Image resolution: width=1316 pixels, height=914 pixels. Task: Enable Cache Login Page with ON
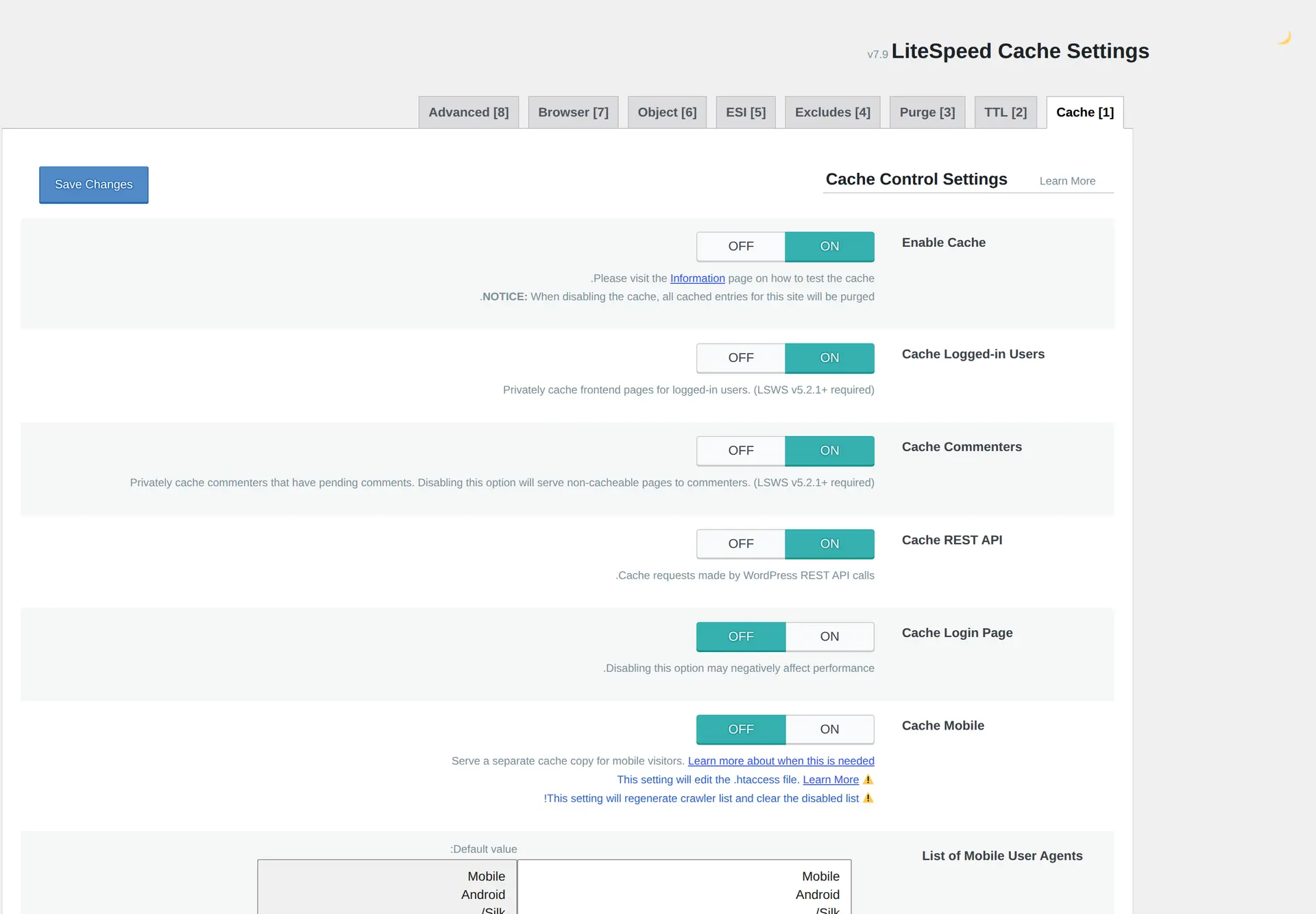point(829,636)
